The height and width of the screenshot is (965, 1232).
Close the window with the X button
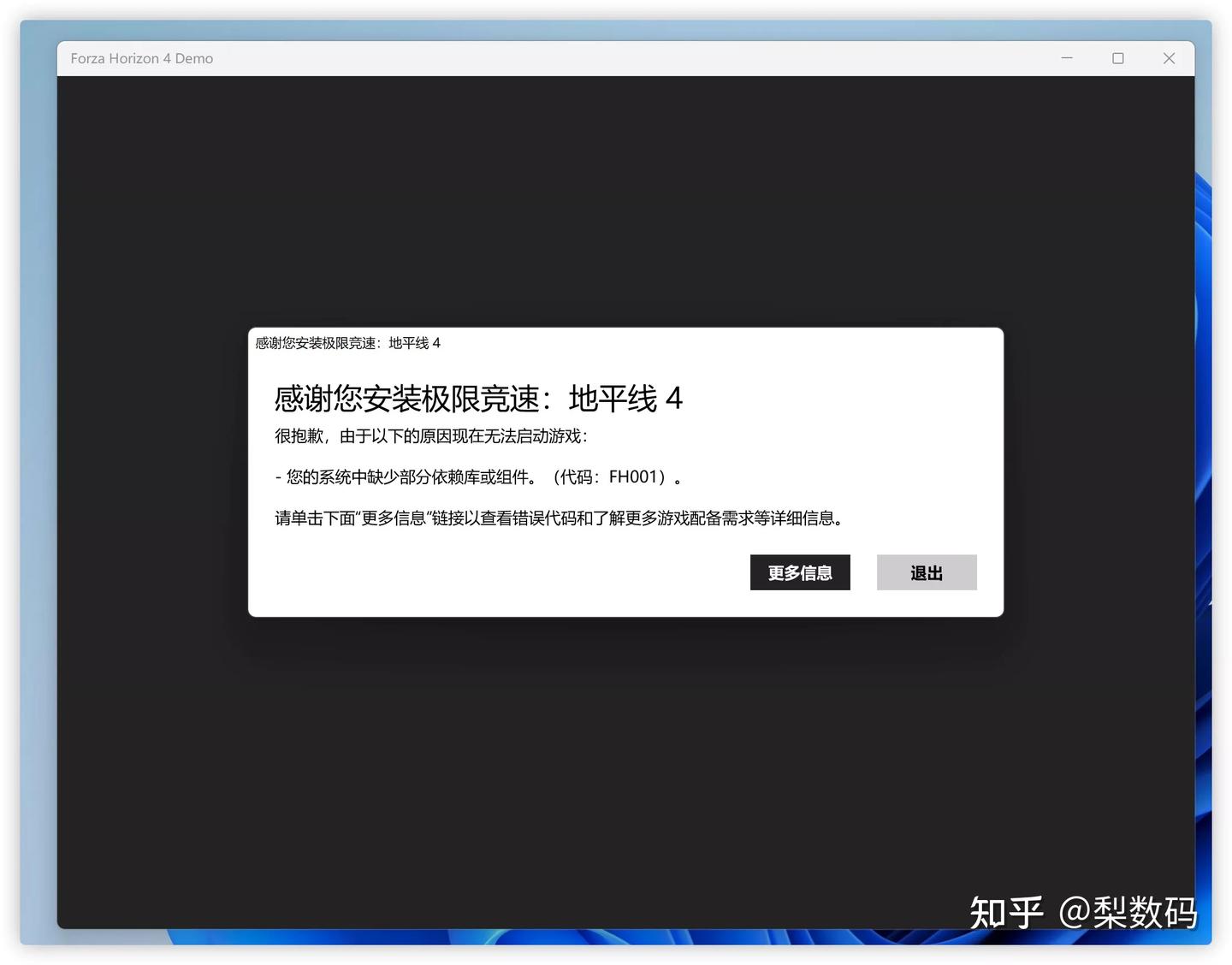pos(1169,58)
